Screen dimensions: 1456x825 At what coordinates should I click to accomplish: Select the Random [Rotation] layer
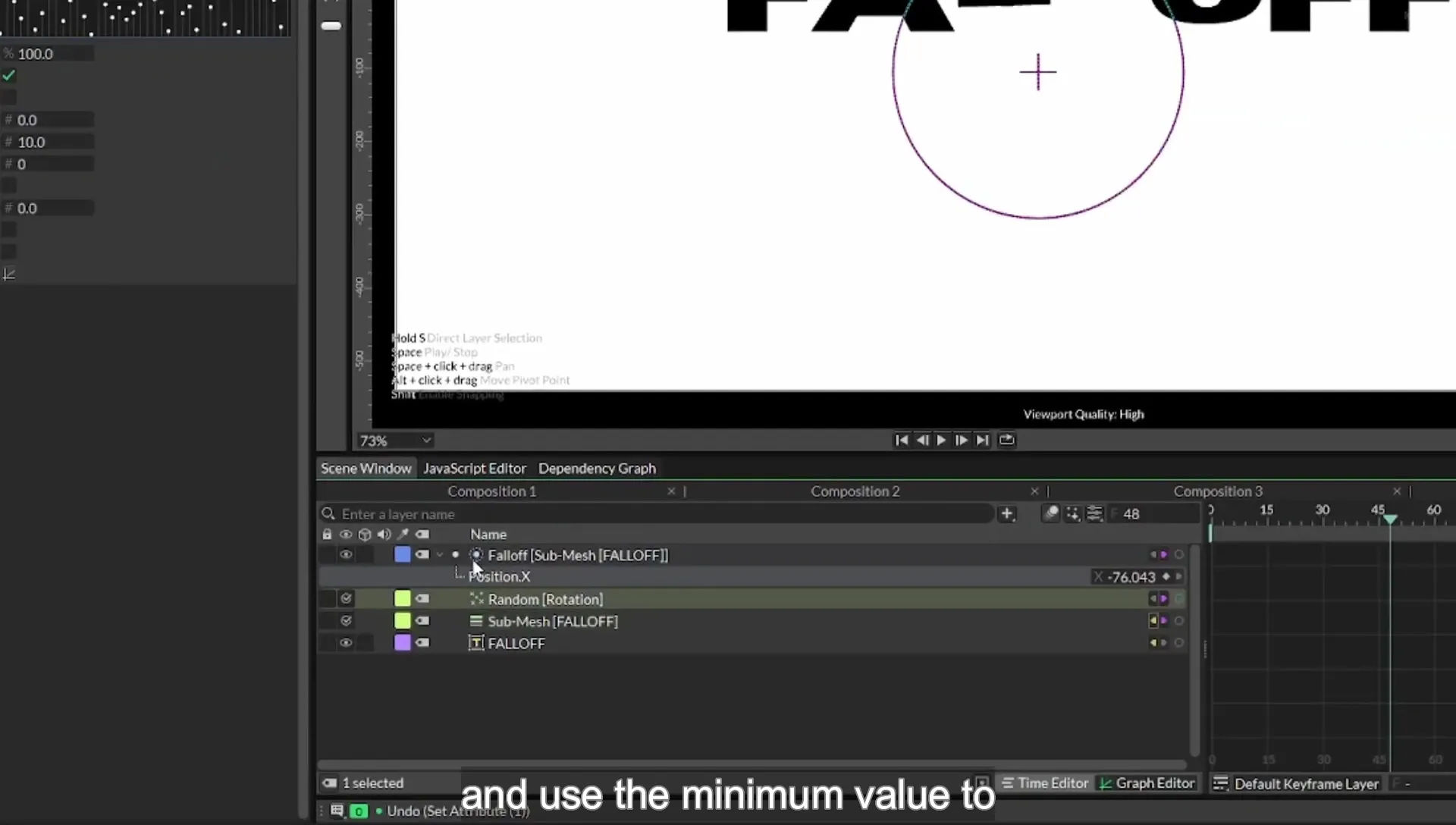pyautogui.click(x=545, y=599)
